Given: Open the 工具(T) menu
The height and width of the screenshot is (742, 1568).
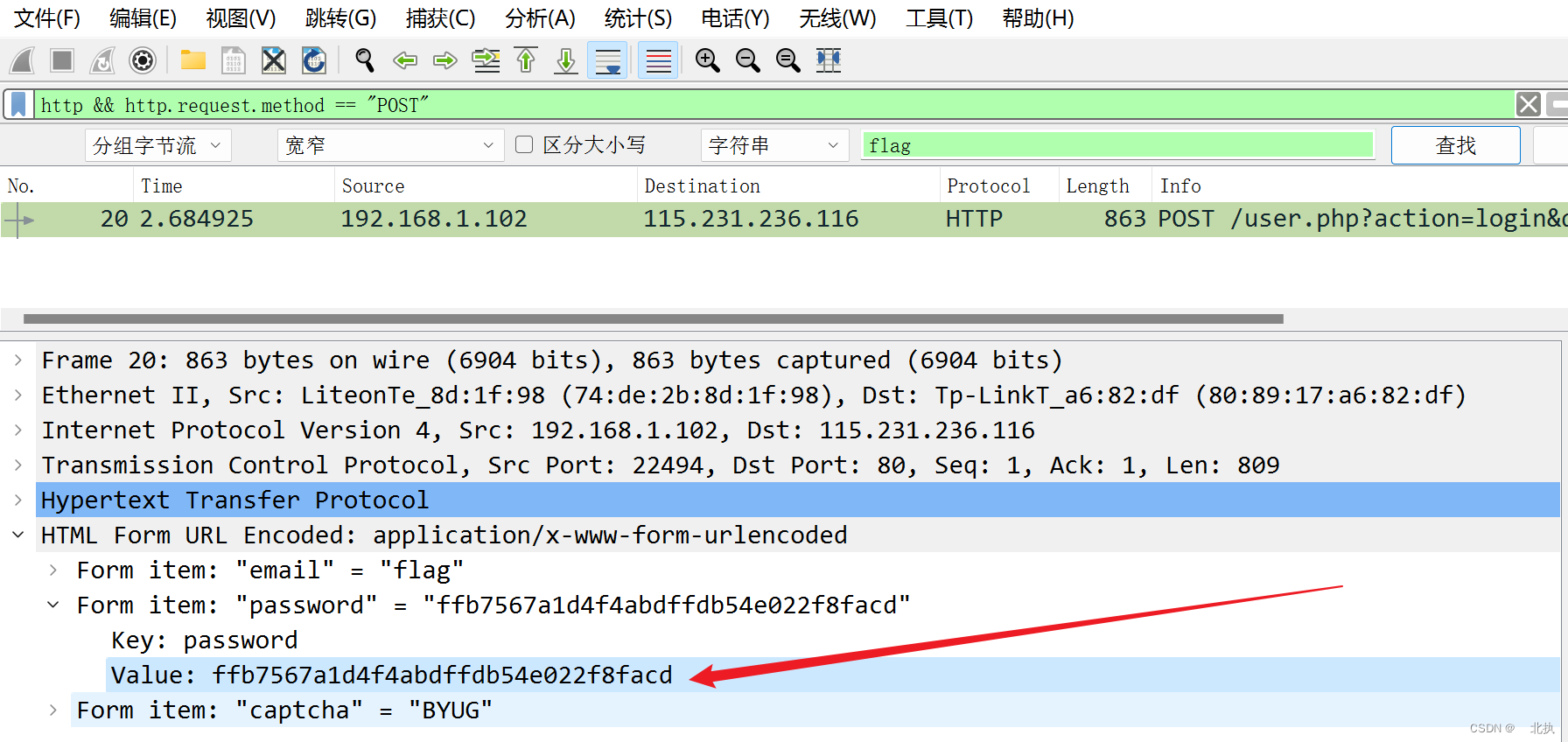Looking at the screenshot, I should (x=940, y=18).
